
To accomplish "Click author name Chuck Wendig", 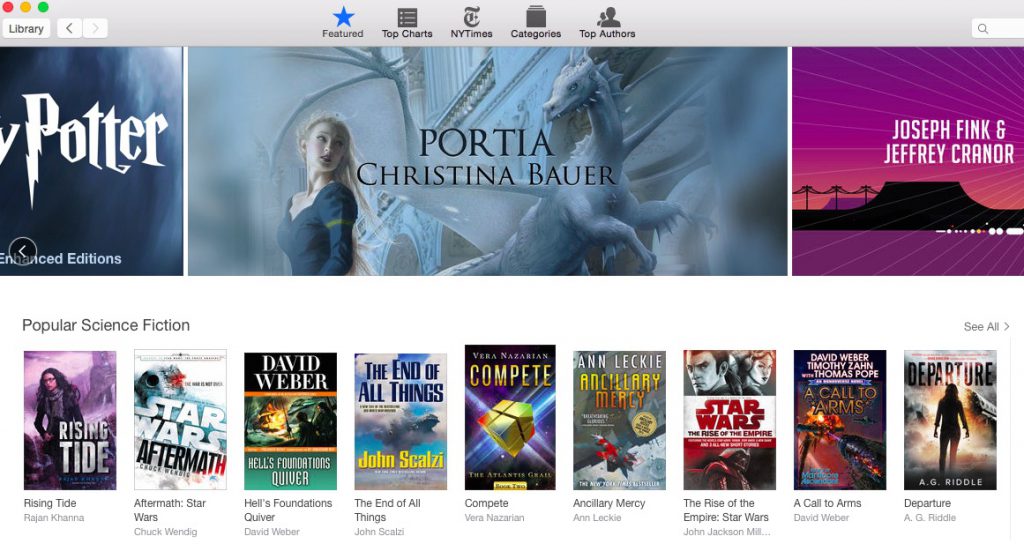I will [165, 532].
